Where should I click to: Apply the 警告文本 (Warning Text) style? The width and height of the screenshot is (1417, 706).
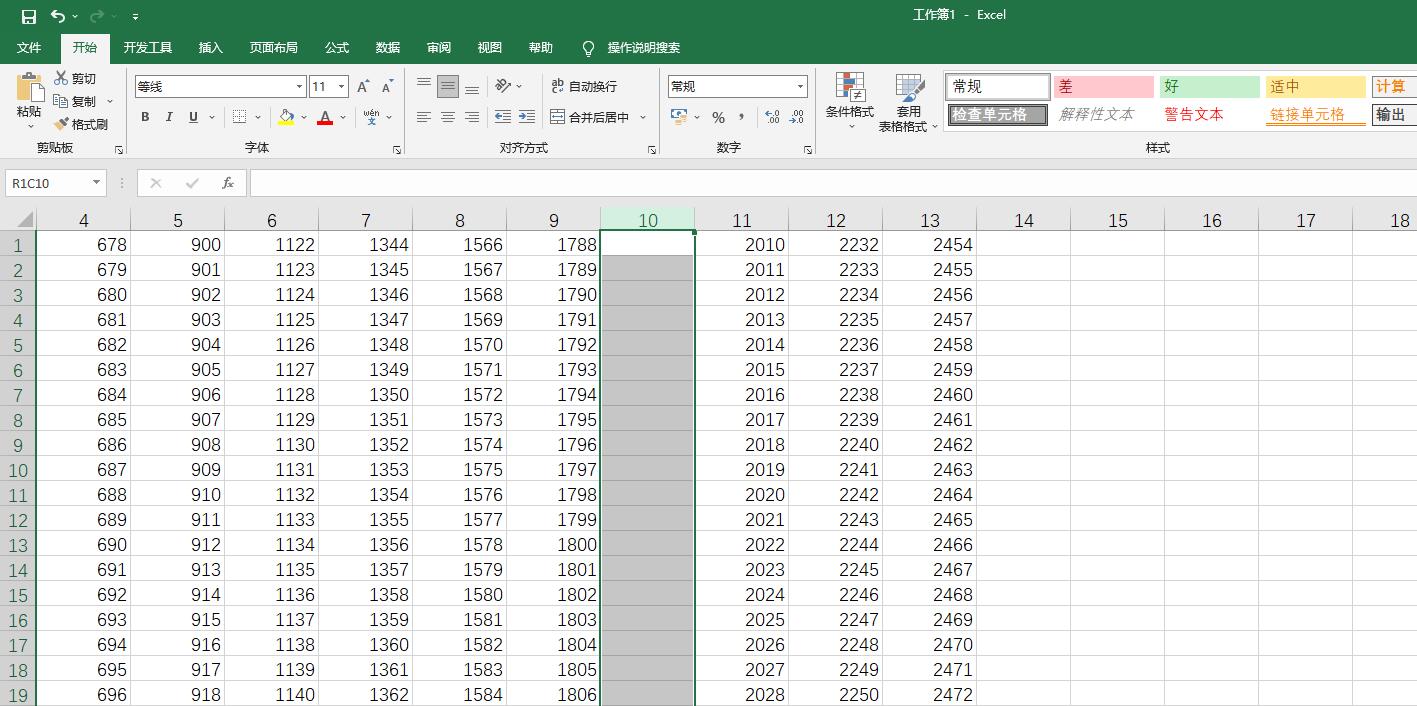pos(1210,115)
